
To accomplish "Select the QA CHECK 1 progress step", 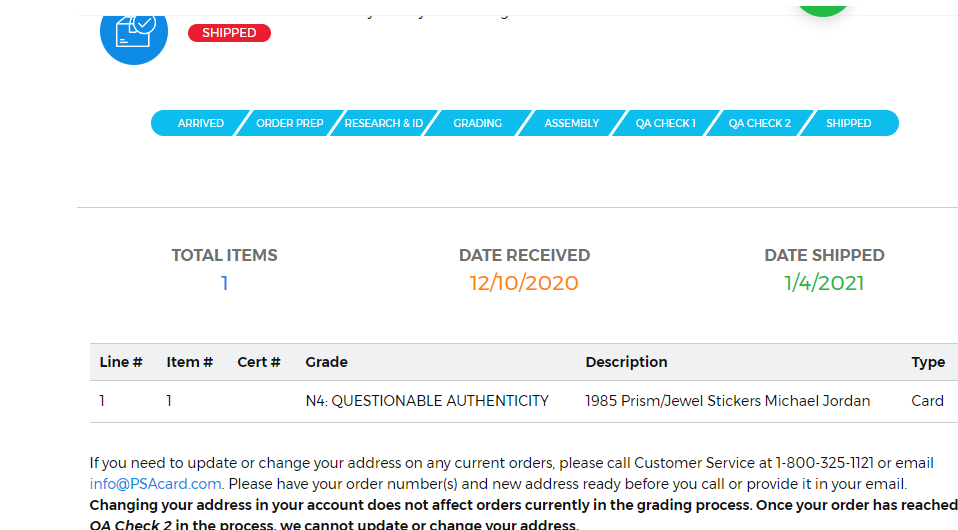I will pyautogui.click(x=665, y=123).
